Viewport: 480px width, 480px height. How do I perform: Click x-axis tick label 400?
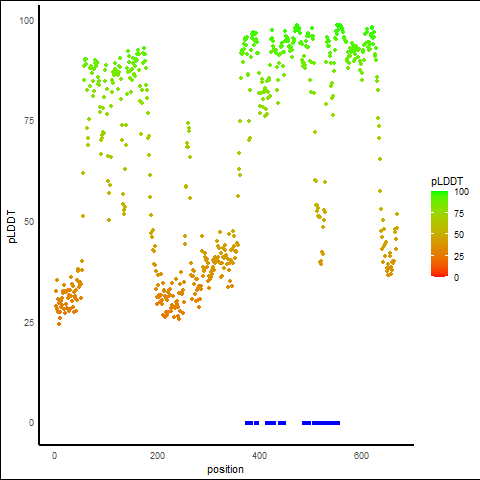click(x=259, y=456)
